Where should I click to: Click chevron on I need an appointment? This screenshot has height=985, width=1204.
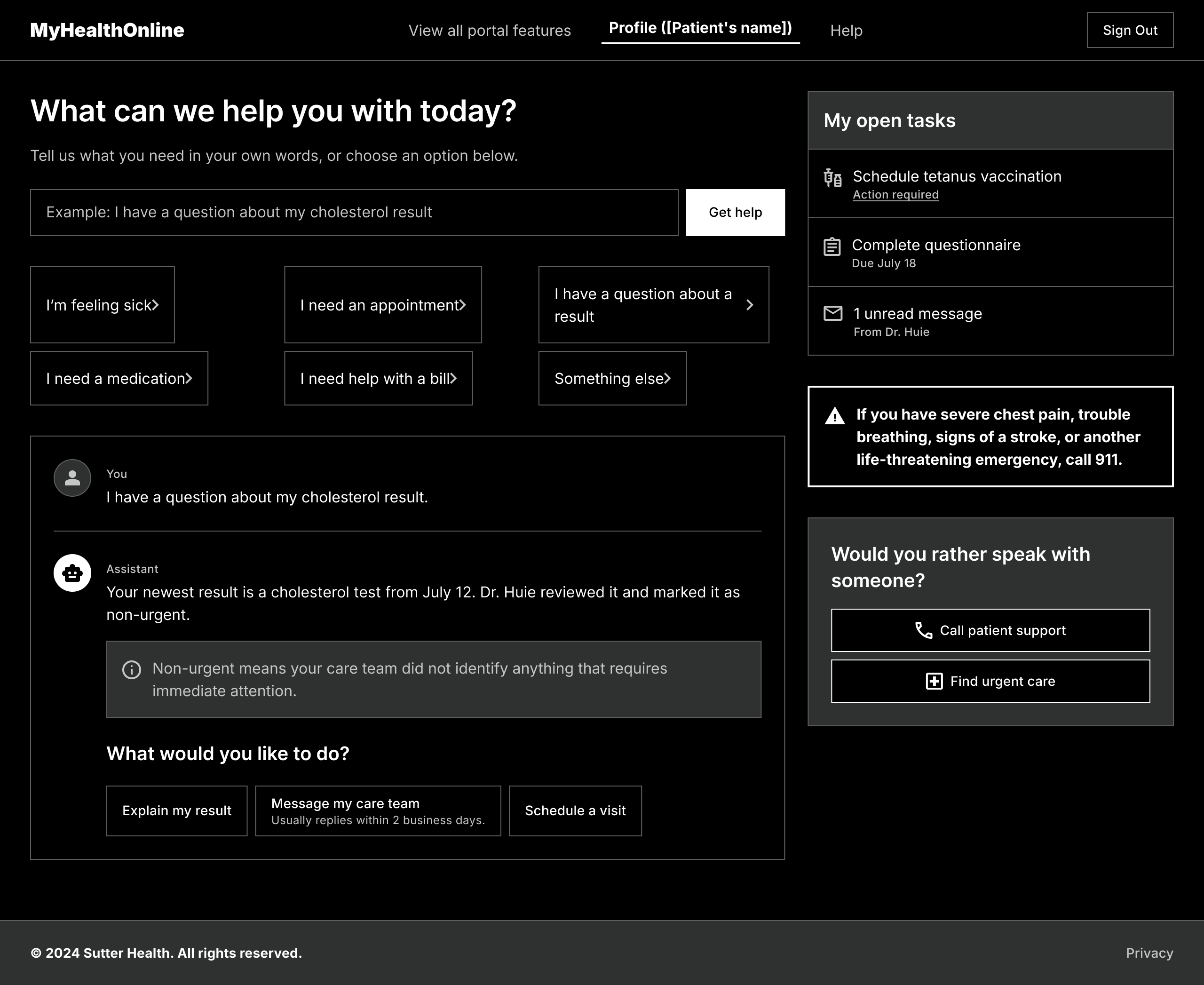[x=462, y=305]
